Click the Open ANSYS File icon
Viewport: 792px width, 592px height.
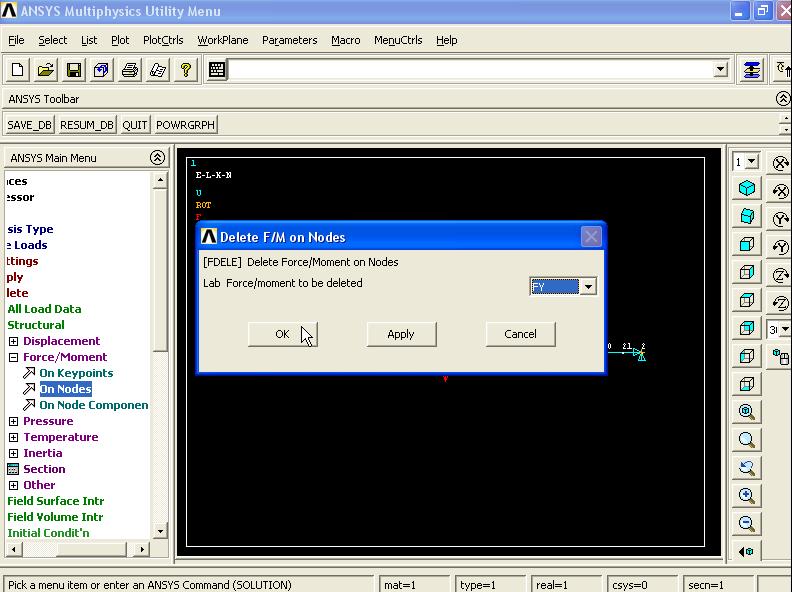45,70
